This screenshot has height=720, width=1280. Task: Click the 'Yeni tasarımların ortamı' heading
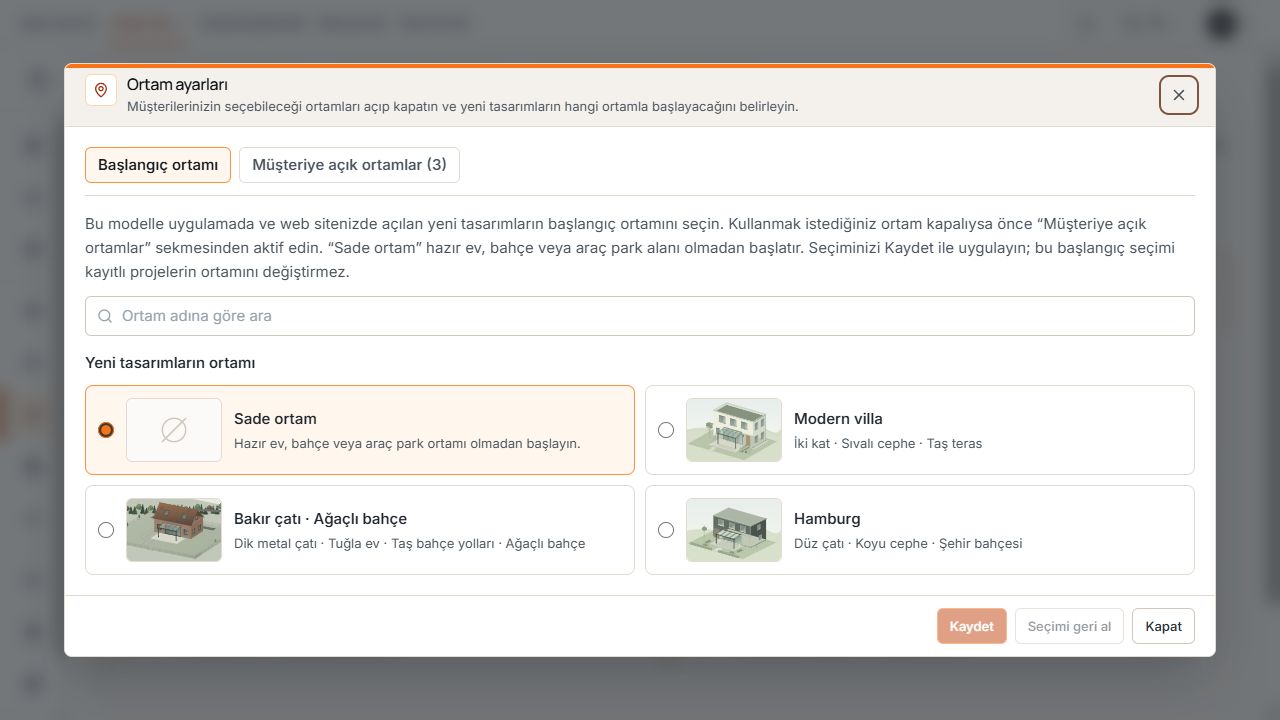point(170,363)
